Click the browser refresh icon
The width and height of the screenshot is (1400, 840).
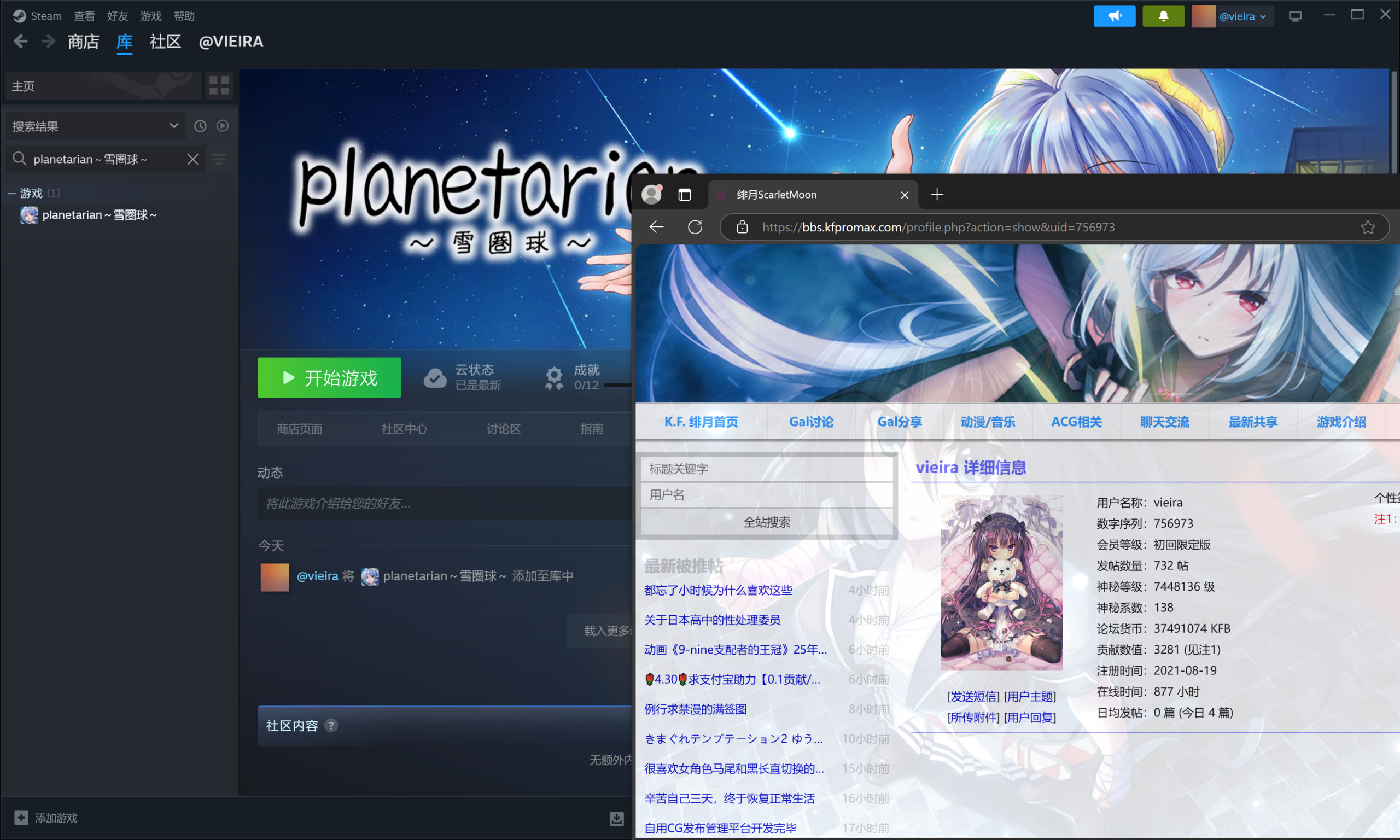(695, 227)
